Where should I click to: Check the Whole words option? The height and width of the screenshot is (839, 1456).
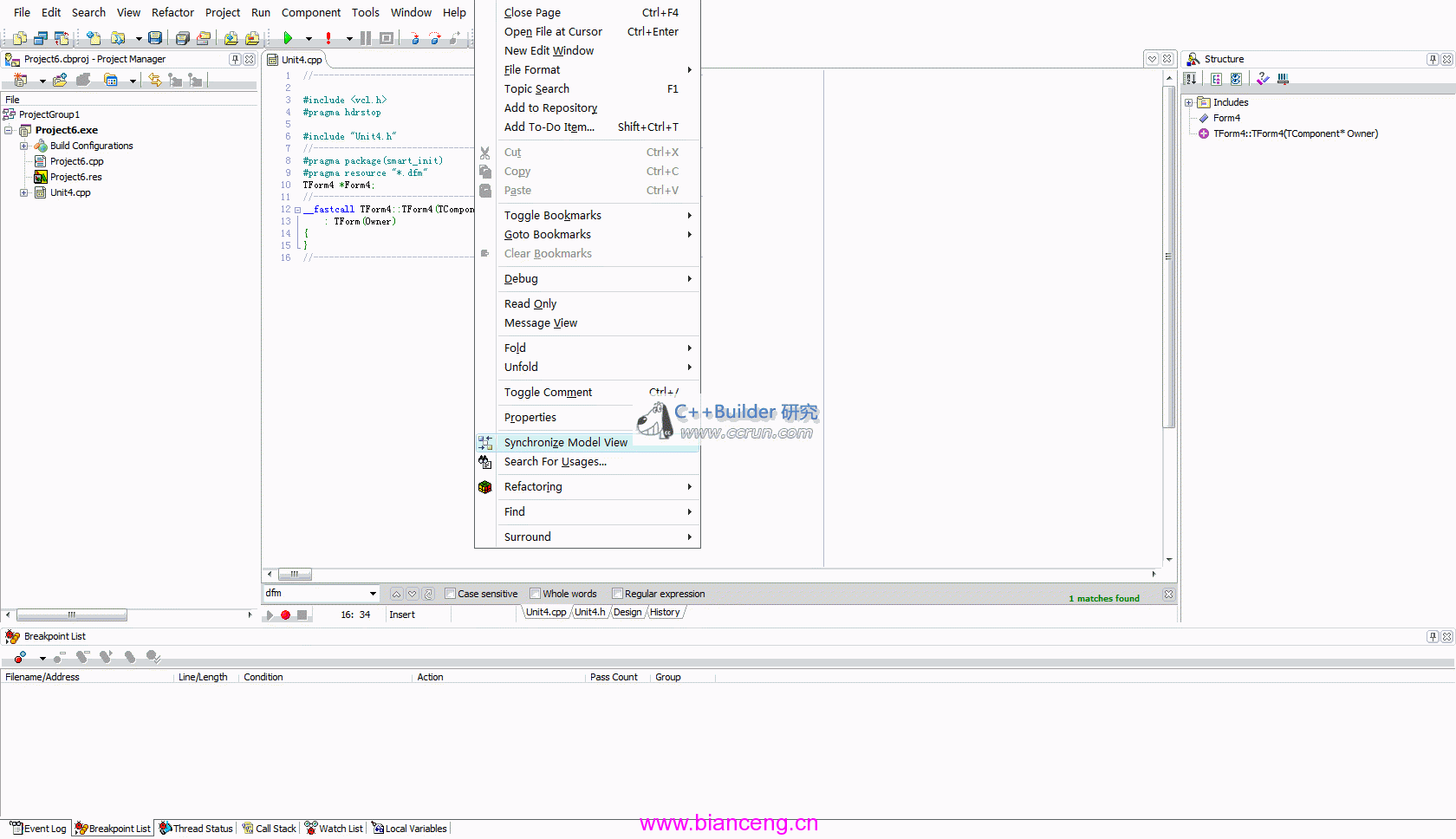[x=535, y=594]
